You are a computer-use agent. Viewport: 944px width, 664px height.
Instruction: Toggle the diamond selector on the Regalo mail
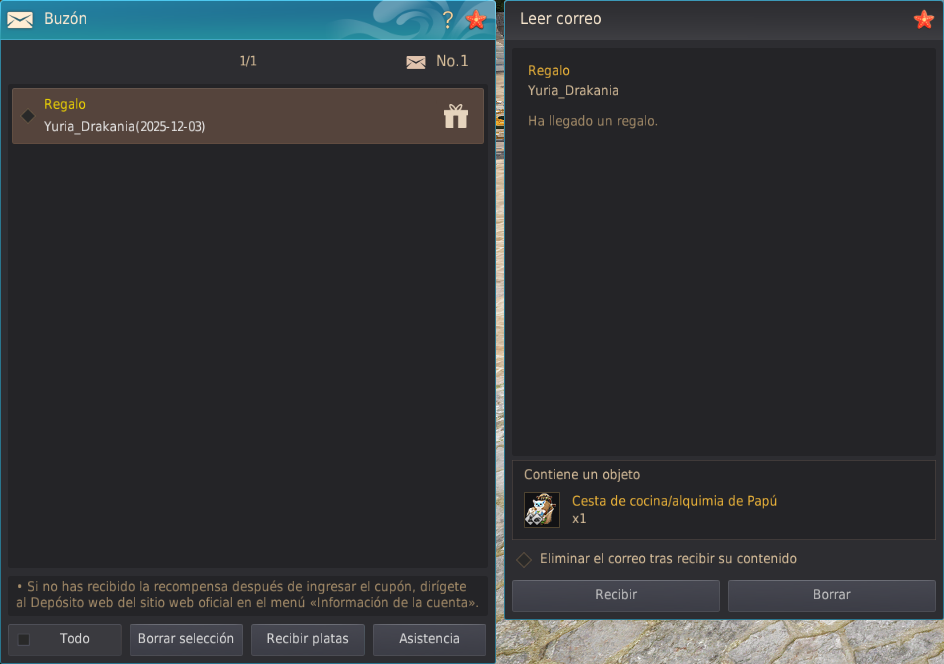tap(28, 116)
